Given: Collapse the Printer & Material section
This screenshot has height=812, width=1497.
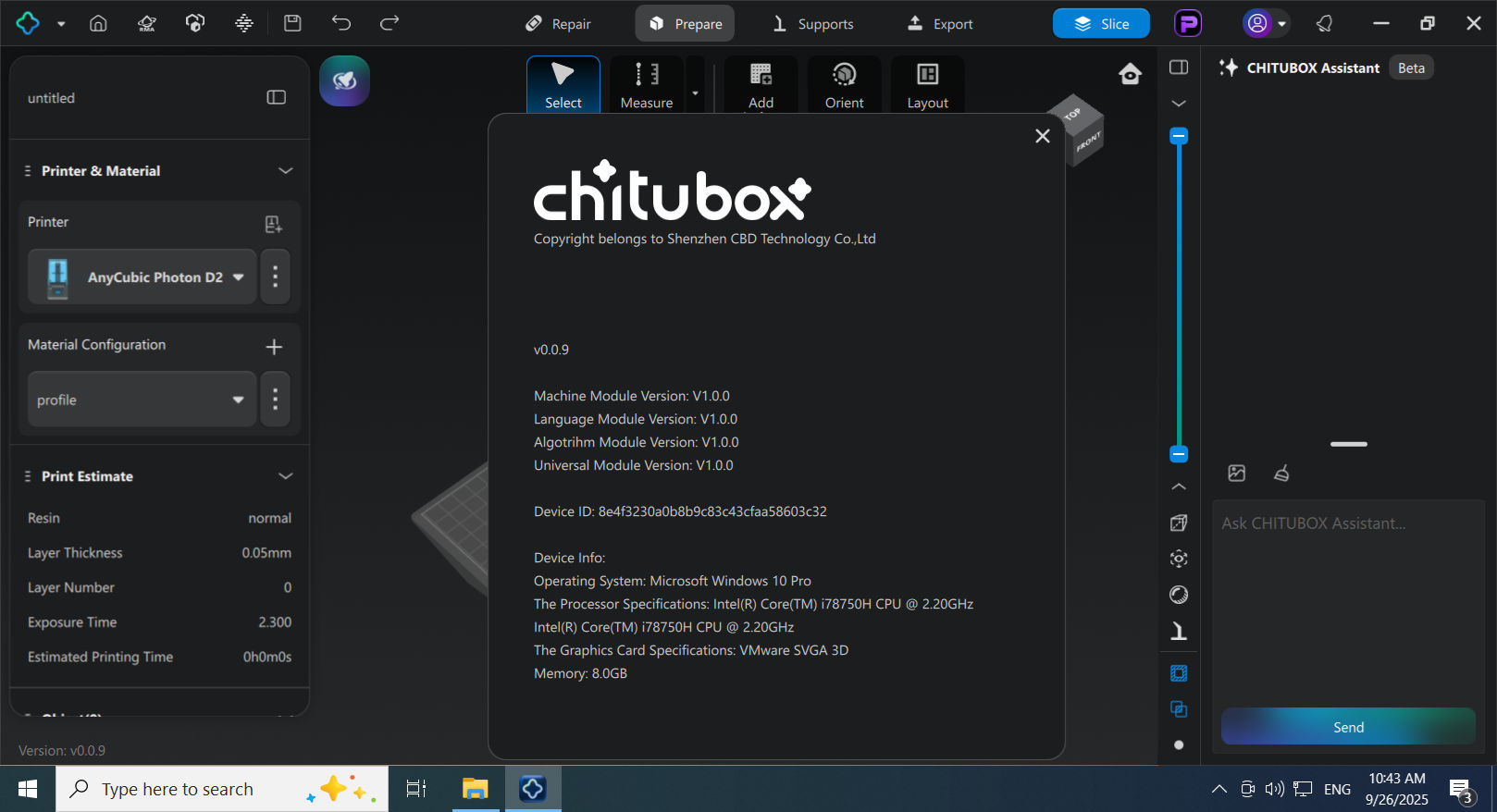Looking at the screenshot, I should [x=286, y=171].
